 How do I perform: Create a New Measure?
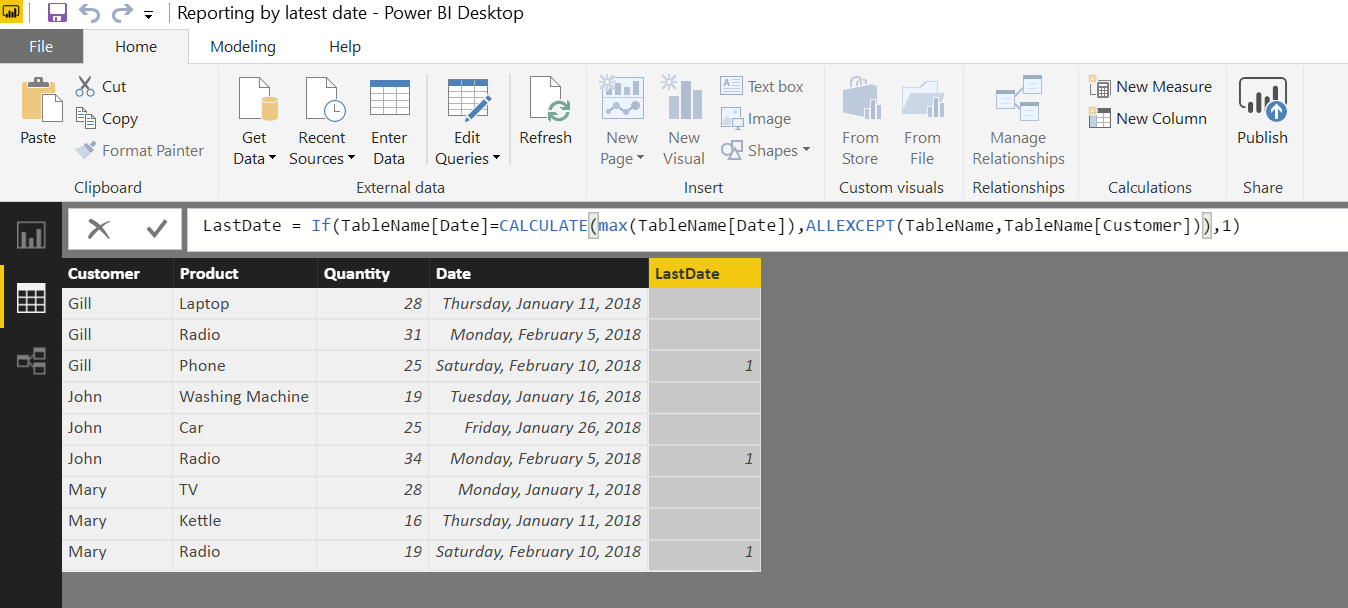point(1151,87)
